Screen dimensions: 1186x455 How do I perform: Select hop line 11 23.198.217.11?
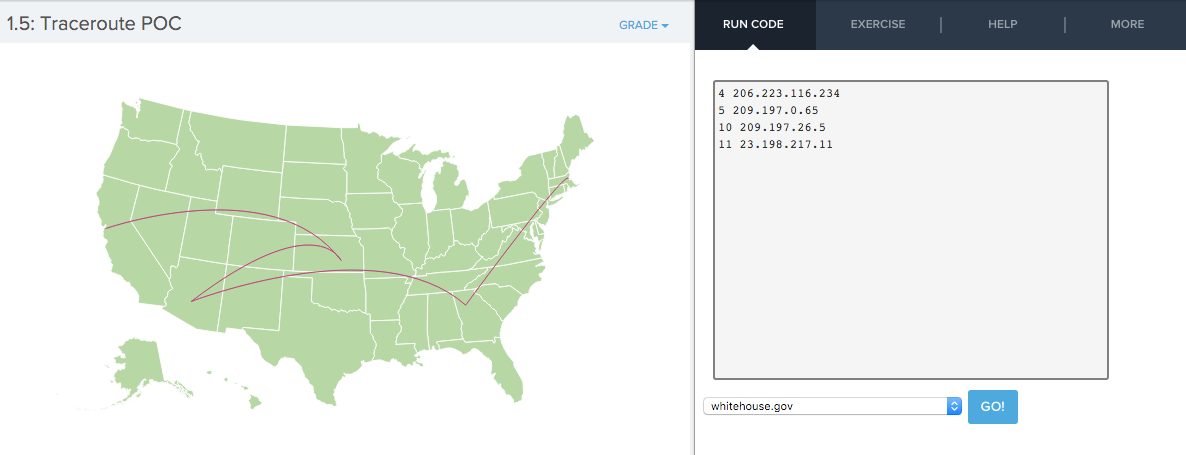[775, 144]
